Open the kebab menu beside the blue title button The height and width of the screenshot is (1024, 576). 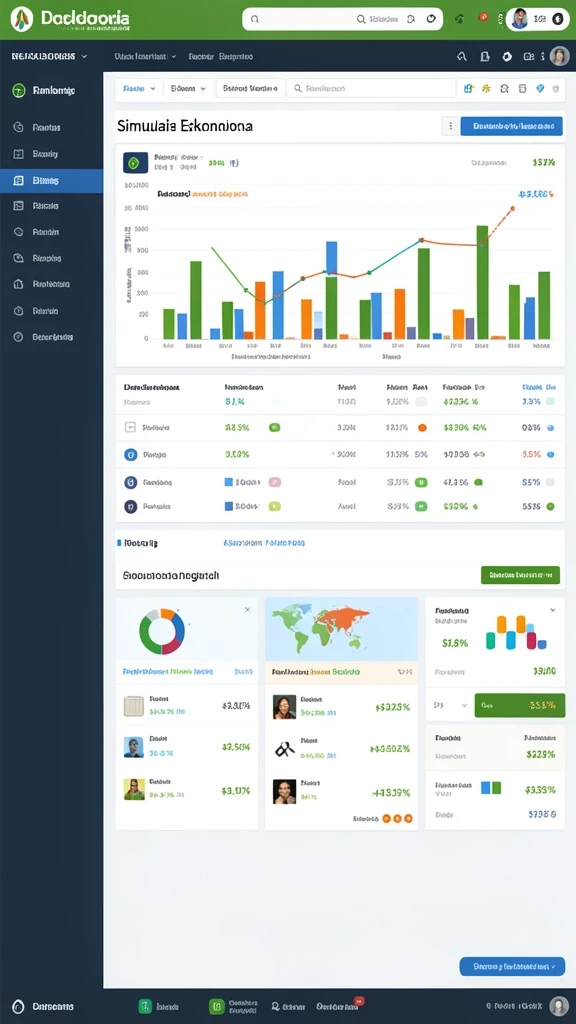[450, 126]
